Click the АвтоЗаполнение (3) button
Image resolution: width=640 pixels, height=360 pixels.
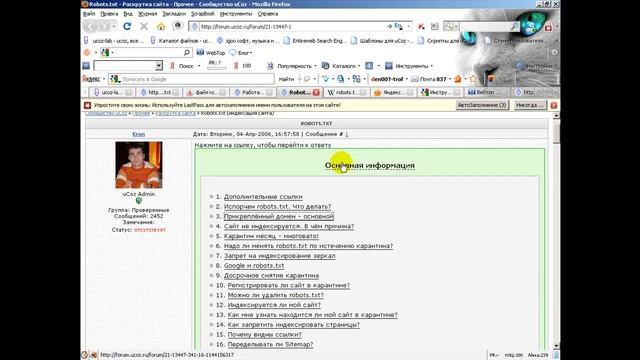482,105
